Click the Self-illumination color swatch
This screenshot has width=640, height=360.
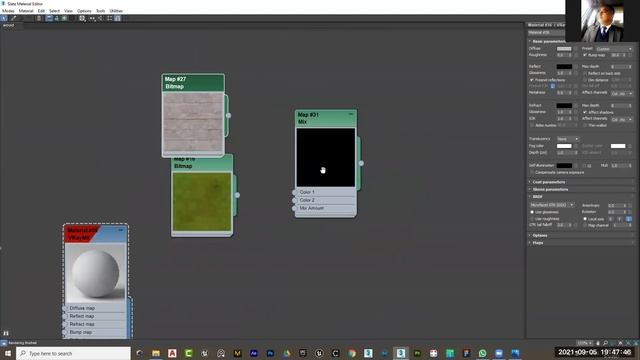pyautogui.click(x=564, y=166)
